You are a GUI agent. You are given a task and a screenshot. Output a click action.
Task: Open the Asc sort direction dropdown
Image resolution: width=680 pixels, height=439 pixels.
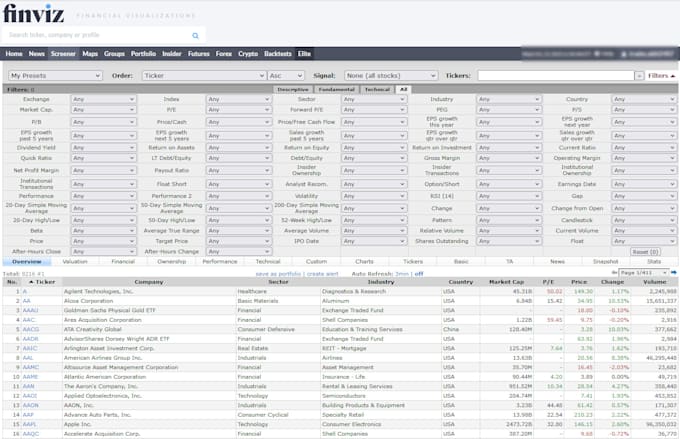point(285,75)
